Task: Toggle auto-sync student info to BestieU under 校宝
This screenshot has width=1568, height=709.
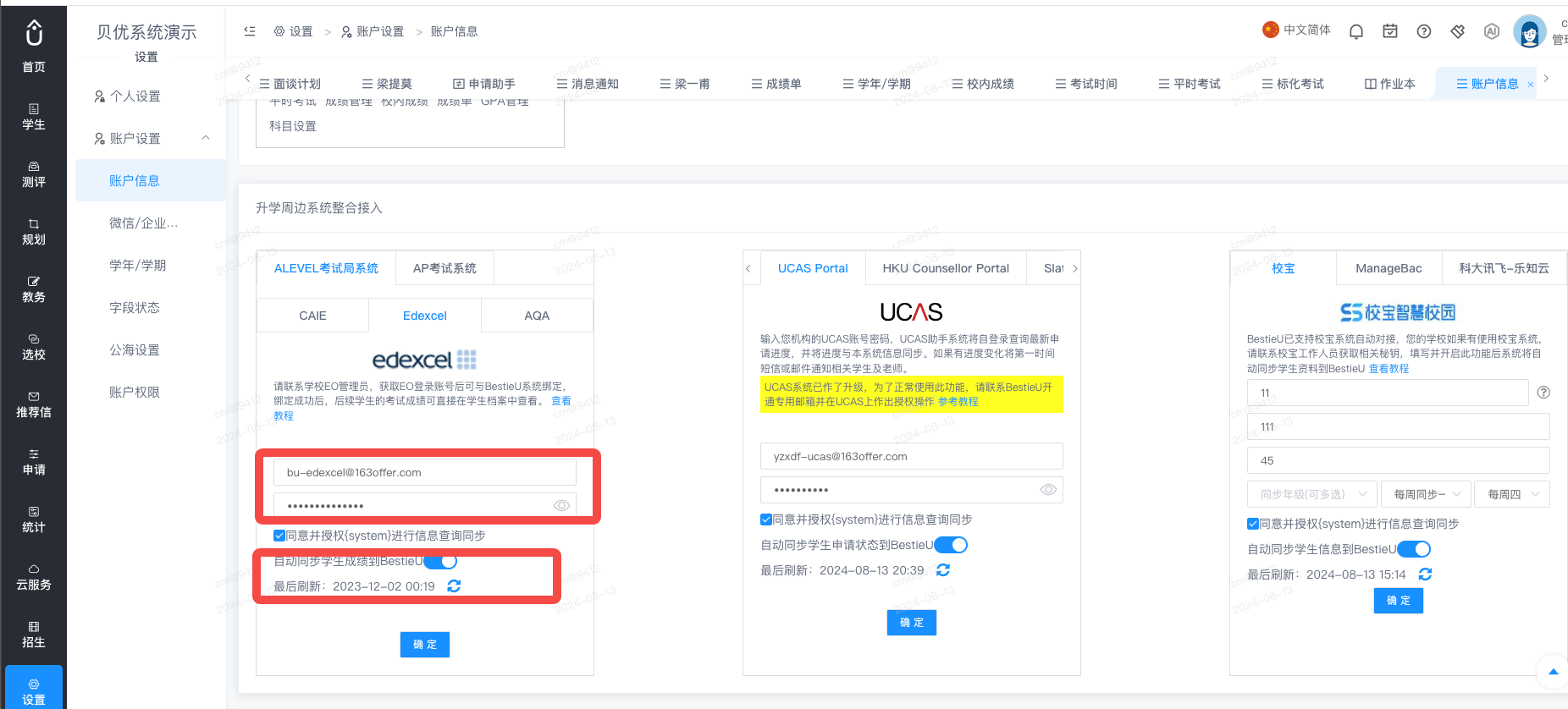Action: [x=1414, y=549]
